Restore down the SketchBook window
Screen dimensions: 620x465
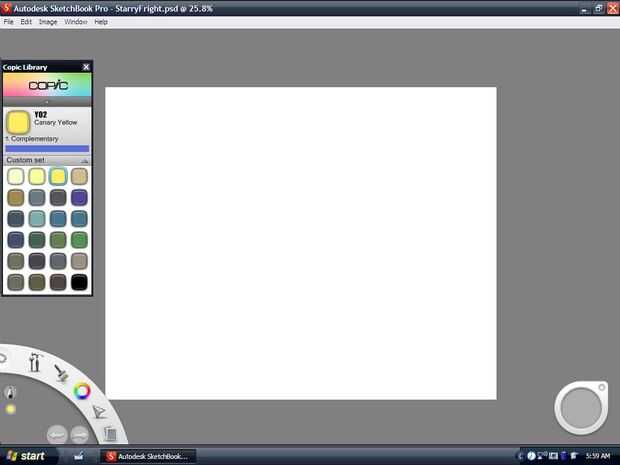[x=599, y=8]
